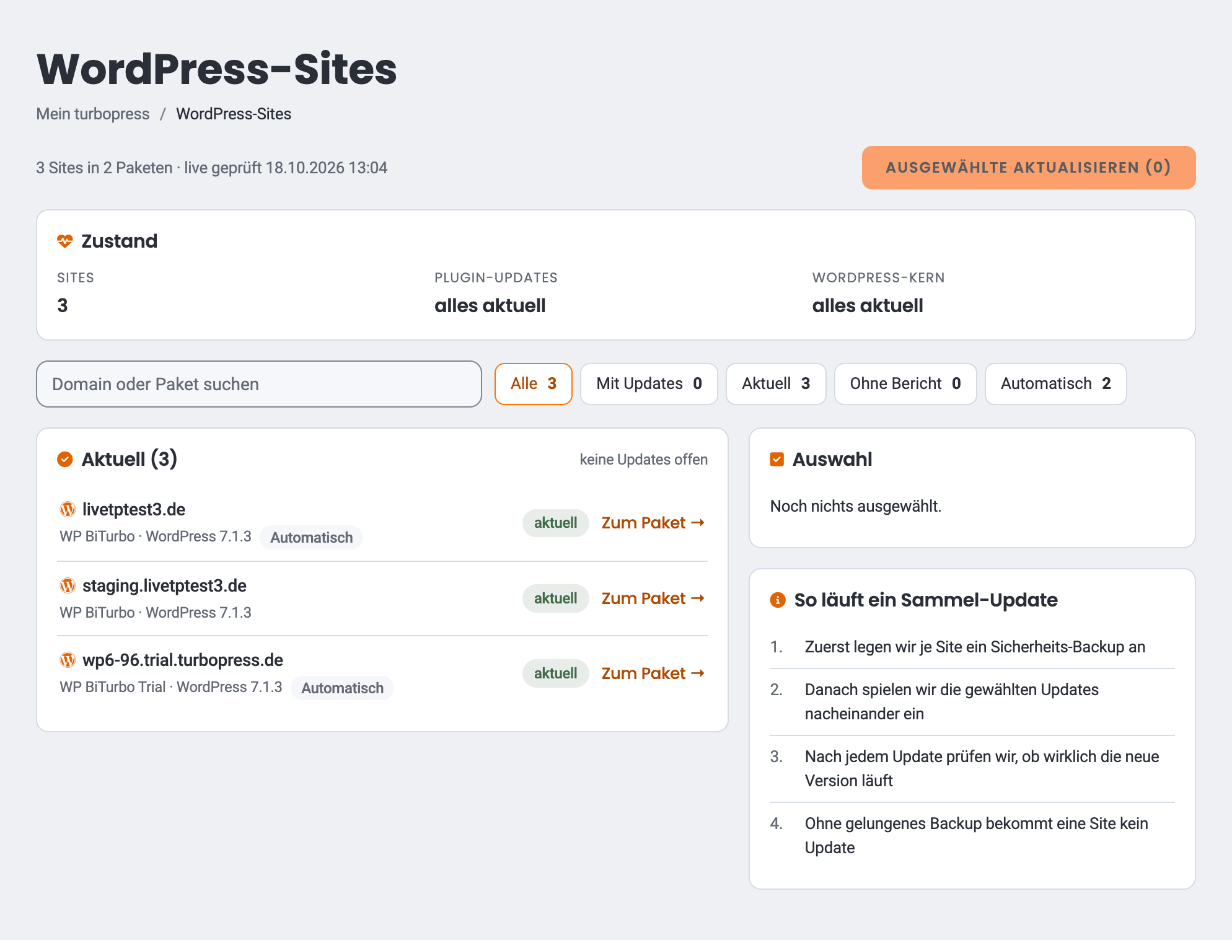This screenshot has width=1232, height=940.
Task: Open Zum Paket for livetptest3.de
Action: click(x=653, y=522)
